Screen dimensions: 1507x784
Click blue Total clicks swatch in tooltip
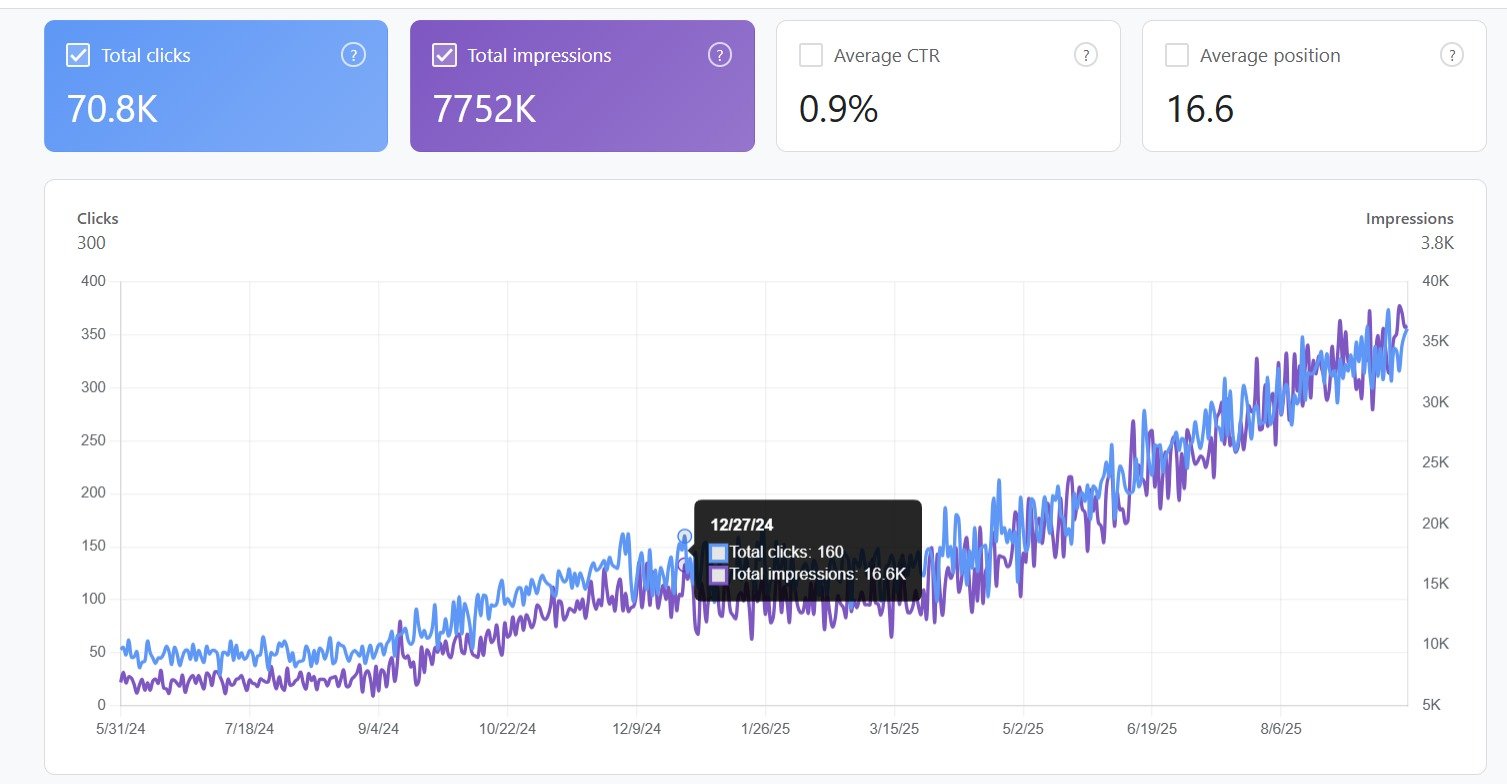click(718, 552)
